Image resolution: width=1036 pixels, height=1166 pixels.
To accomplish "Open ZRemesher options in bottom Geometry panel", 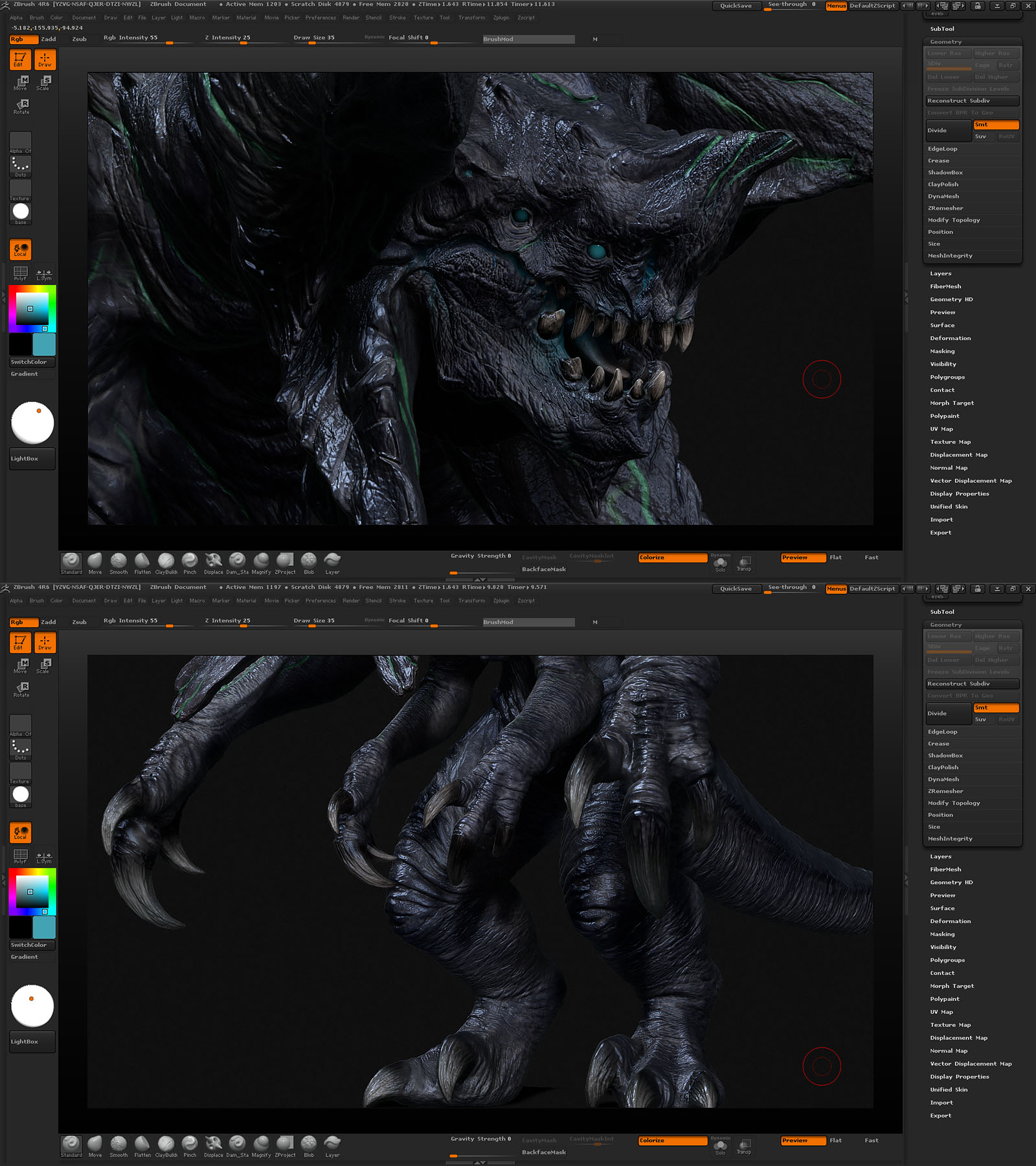I will 945,791.
